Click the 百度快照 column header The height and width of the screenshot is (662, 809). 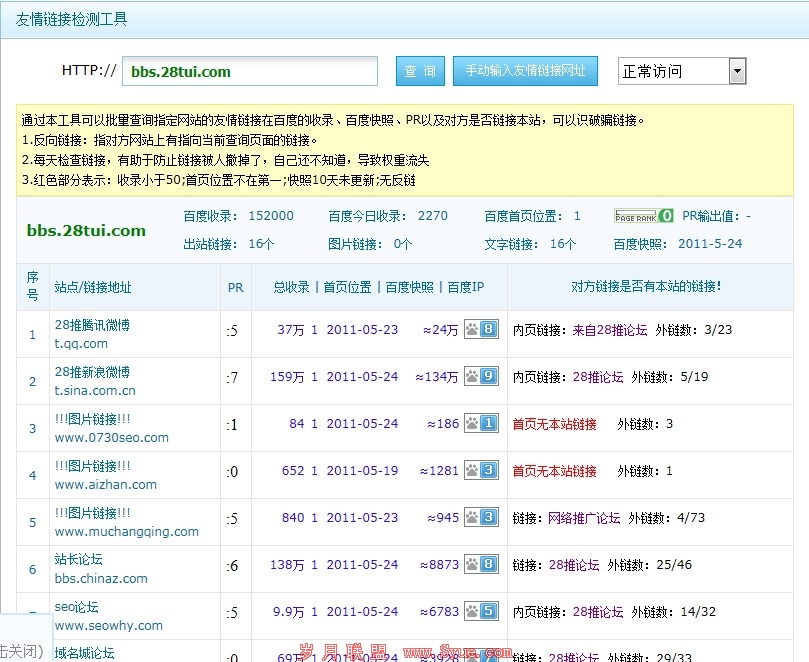[410, 287]
